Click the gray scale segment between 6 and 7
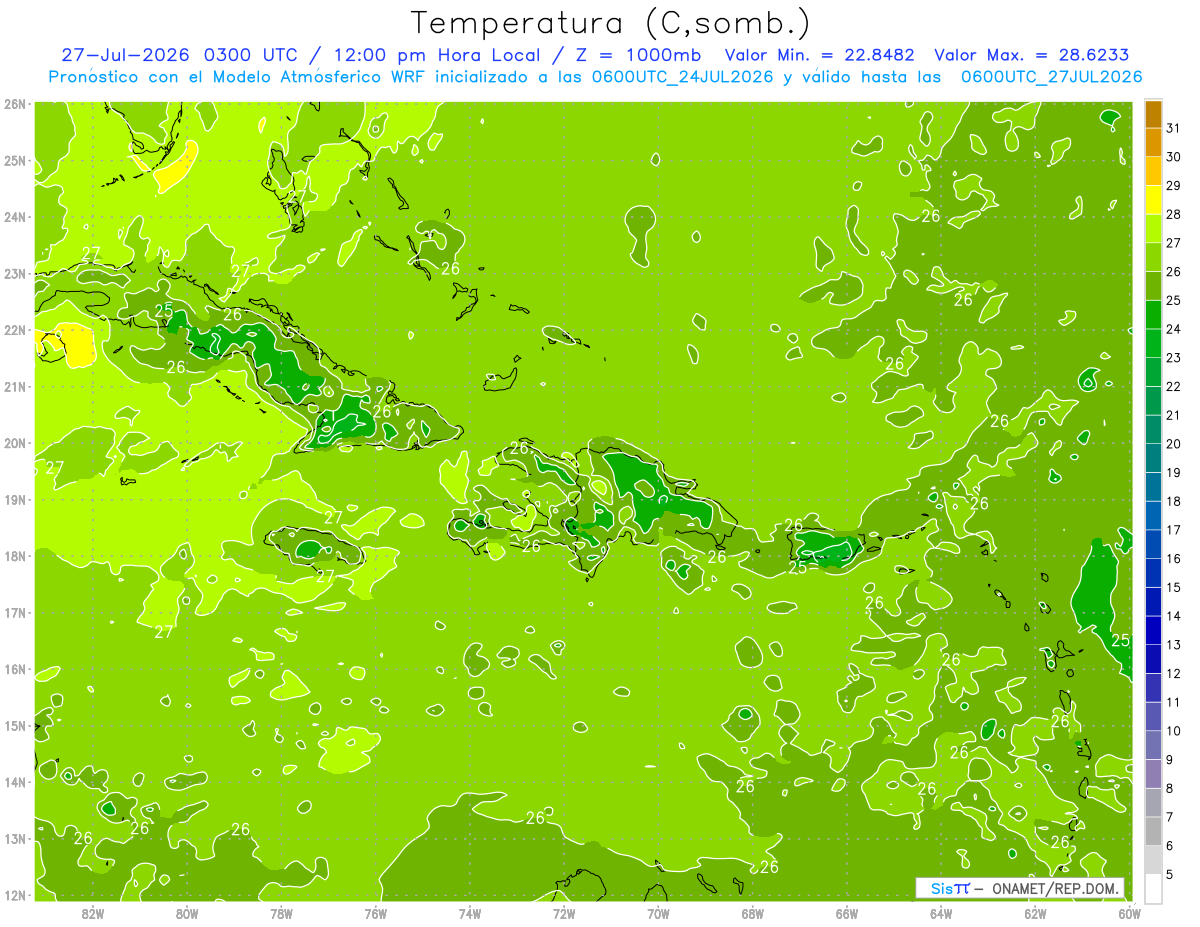 coord(1153,831)
